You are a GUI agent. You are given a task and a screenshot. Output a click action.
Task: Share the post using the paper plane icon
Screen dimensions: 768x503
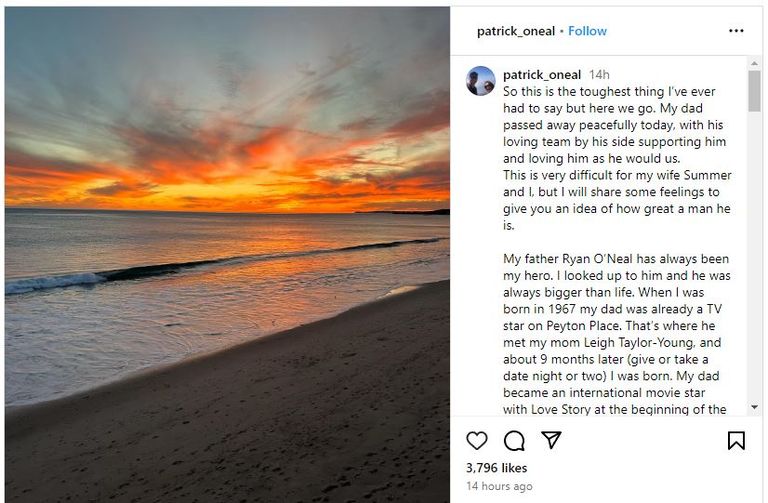(x=551, y=440)
